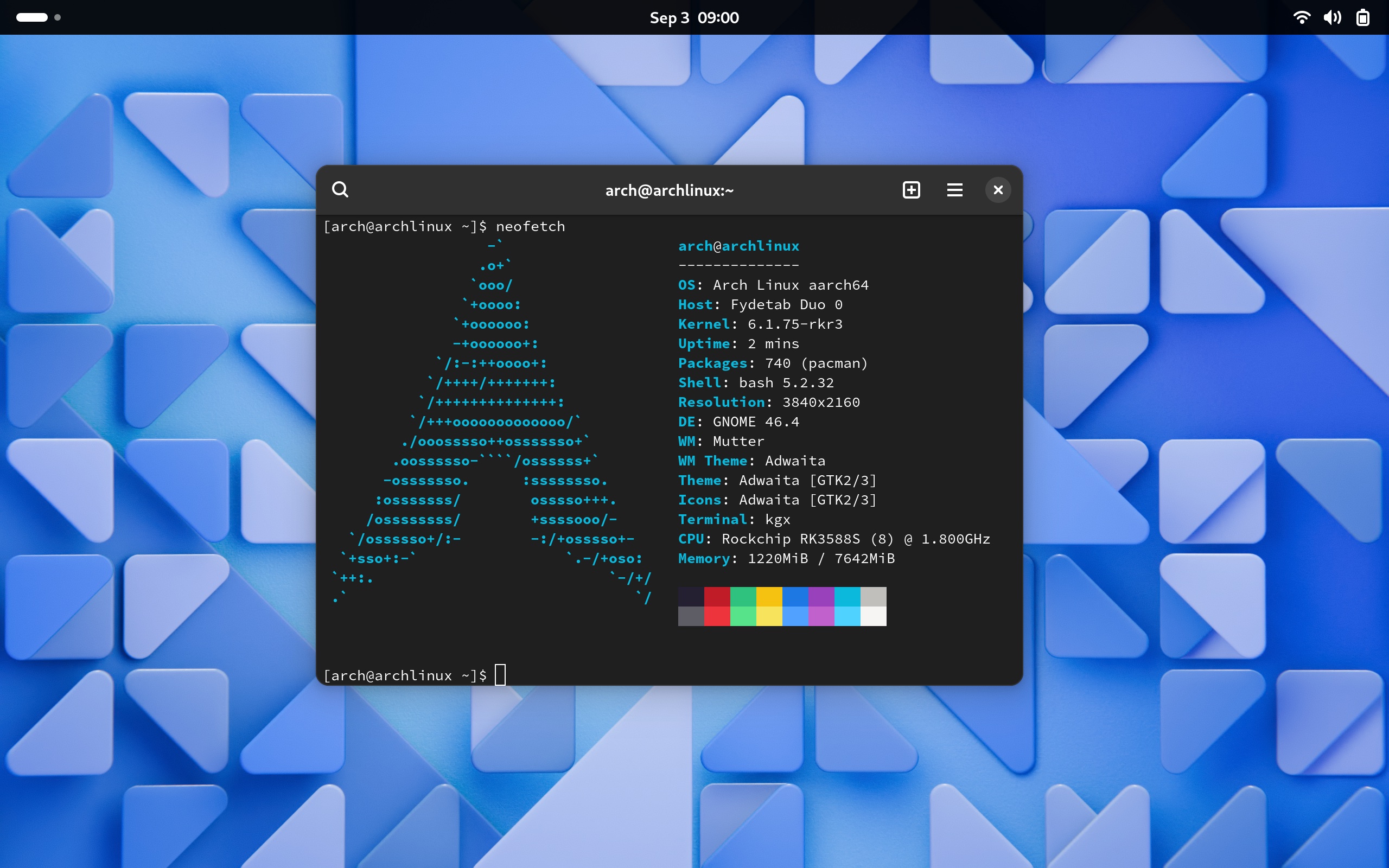Open new terminal tab with plus icon
The image size is (1389, 868).
pyautogui.click(x=910, y=189)
